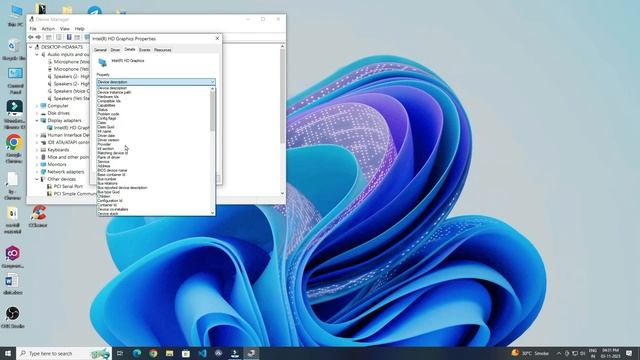Open Visual Studio Code from the taskbar
The image size is (640, 360).
tap(202, 353)
